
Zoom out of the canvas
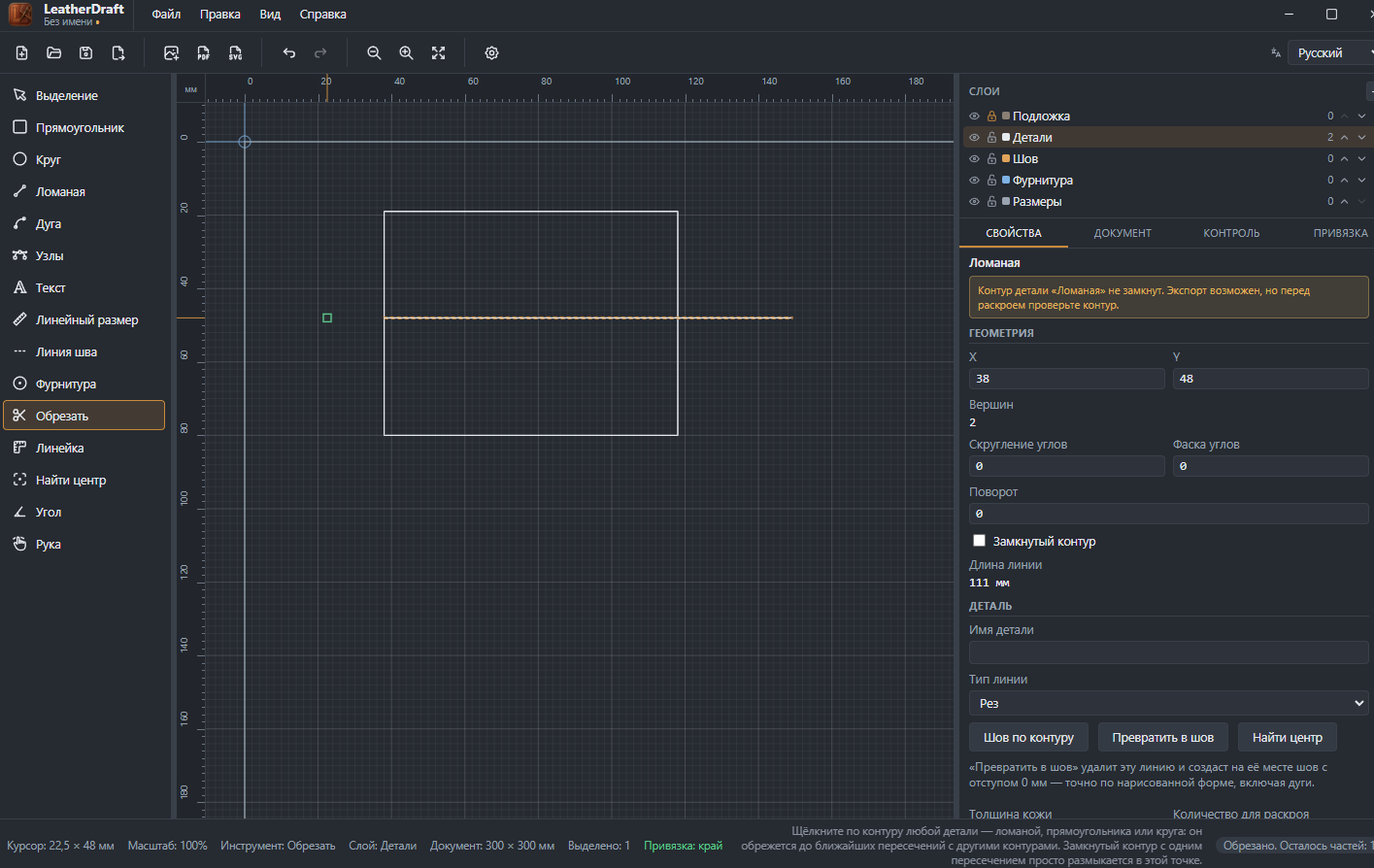(x=374, y=53)
